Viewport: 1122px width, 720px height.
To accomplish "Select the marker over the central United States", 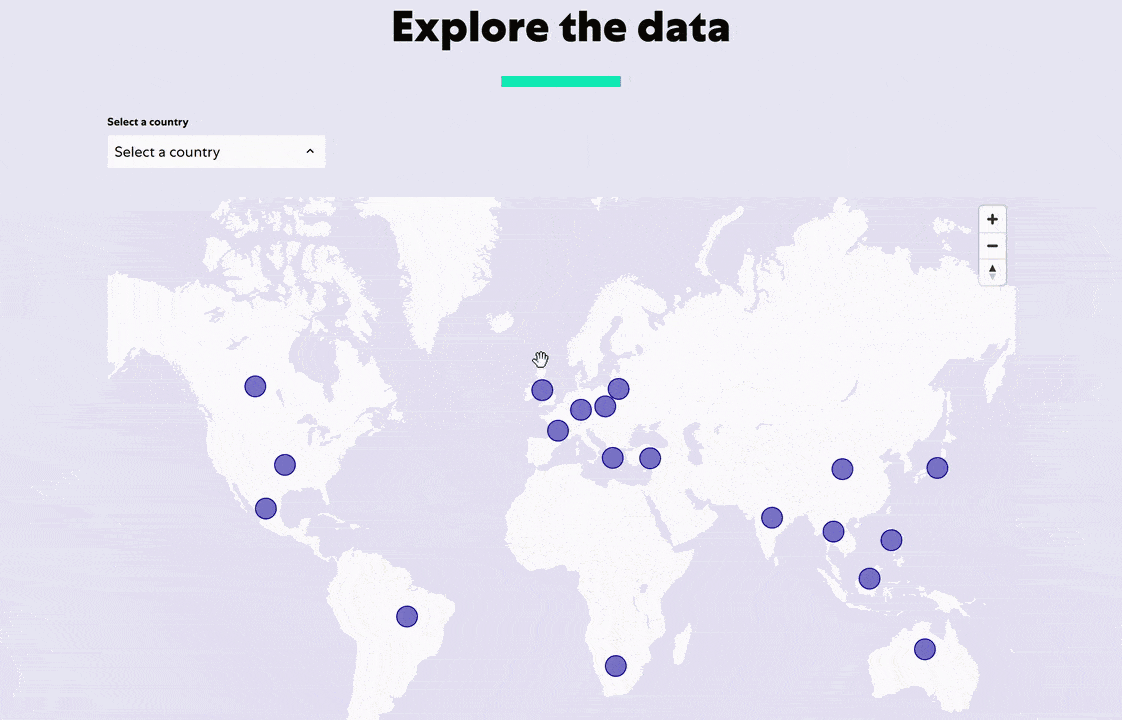I will 284,464.
